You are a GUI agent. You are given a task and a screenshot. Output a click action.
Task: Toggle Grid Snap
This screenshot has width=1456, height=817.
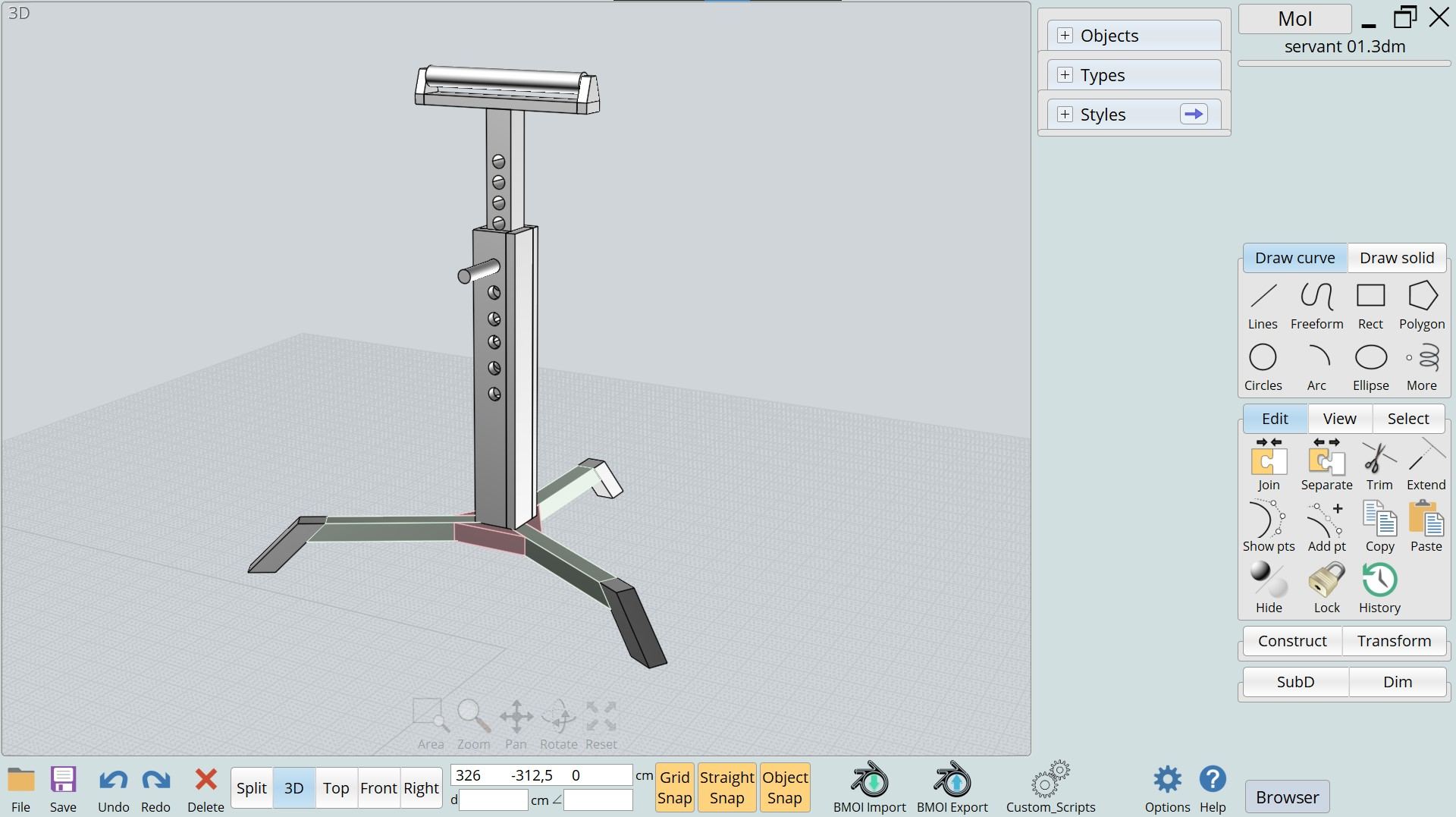point(674,787)
